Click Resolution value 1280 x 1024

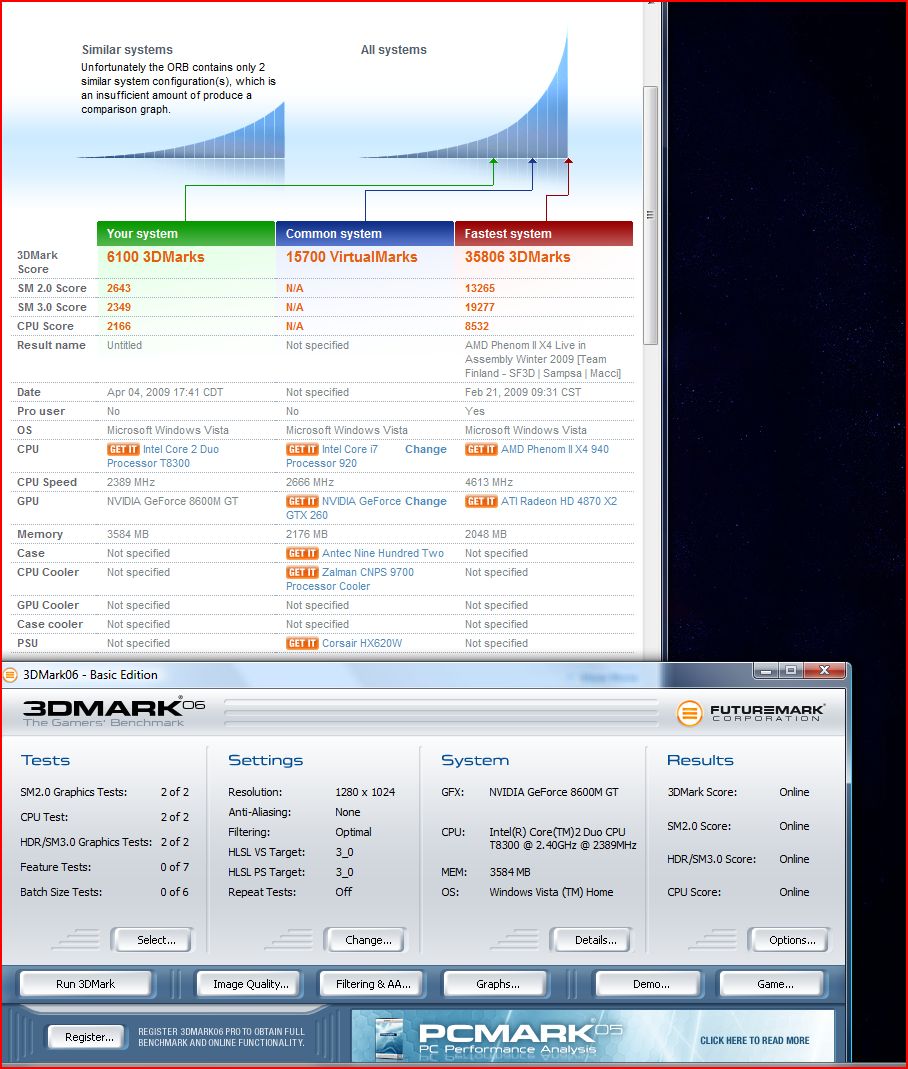pos(365,792)
